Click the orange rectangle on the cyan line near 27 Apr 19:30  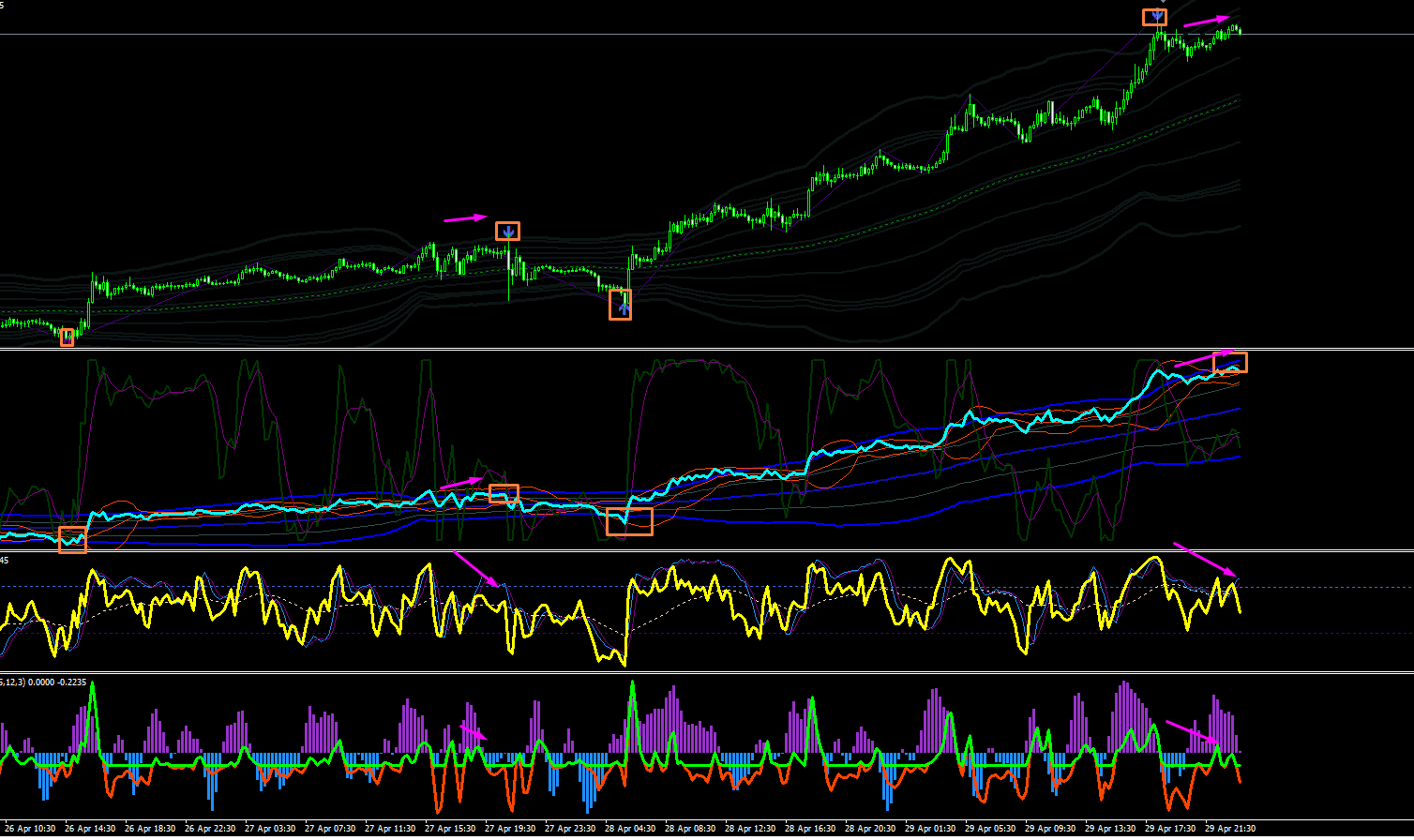(504, 494)
